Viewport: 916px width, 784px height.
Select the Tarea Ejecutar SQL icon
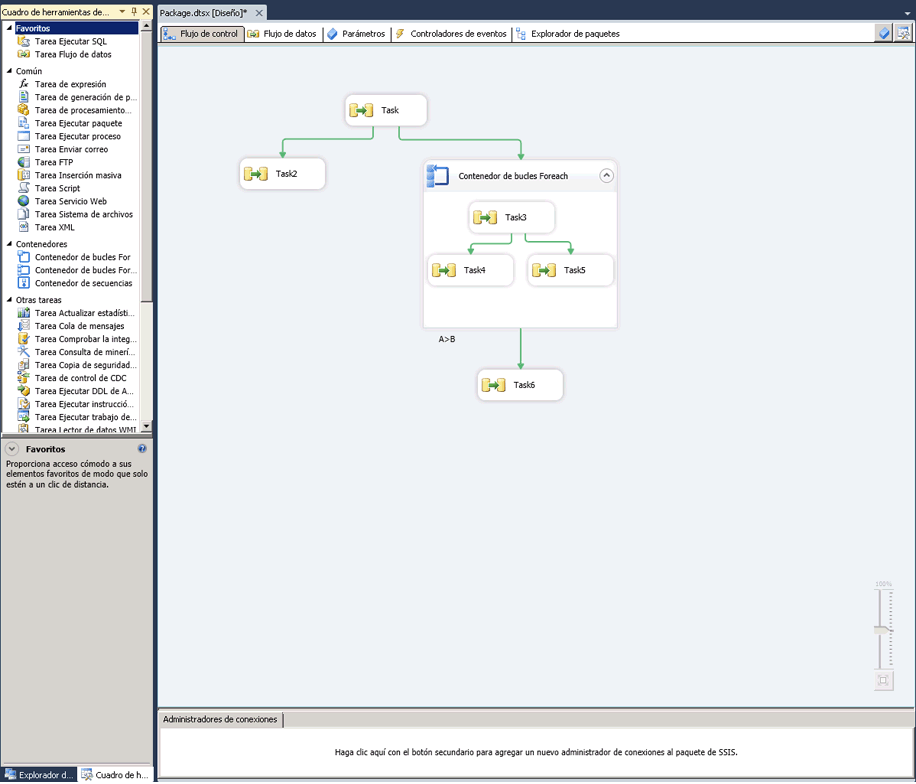pos(24,42)
